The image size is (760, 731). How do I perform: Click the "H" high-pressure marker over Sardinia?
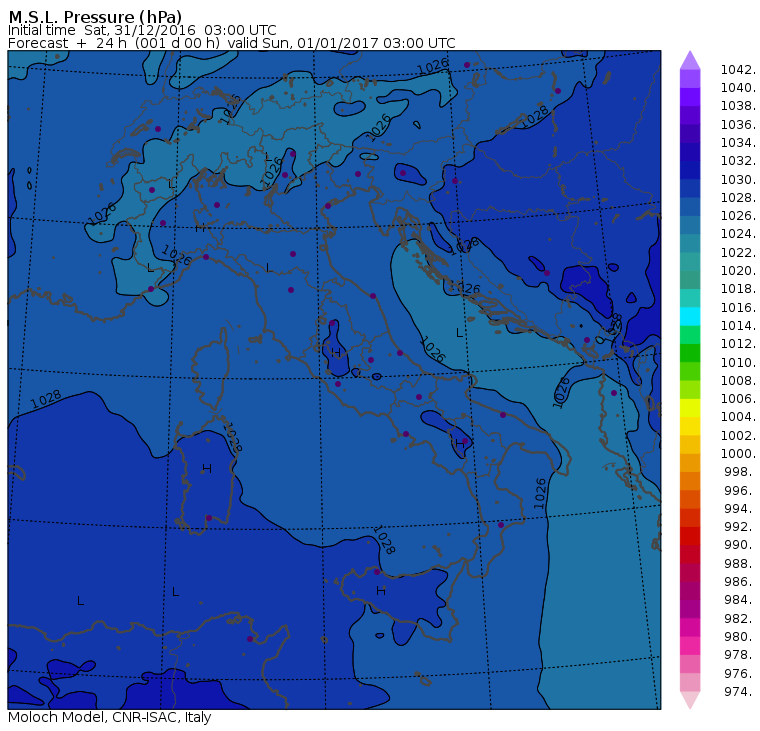[207, 469]
